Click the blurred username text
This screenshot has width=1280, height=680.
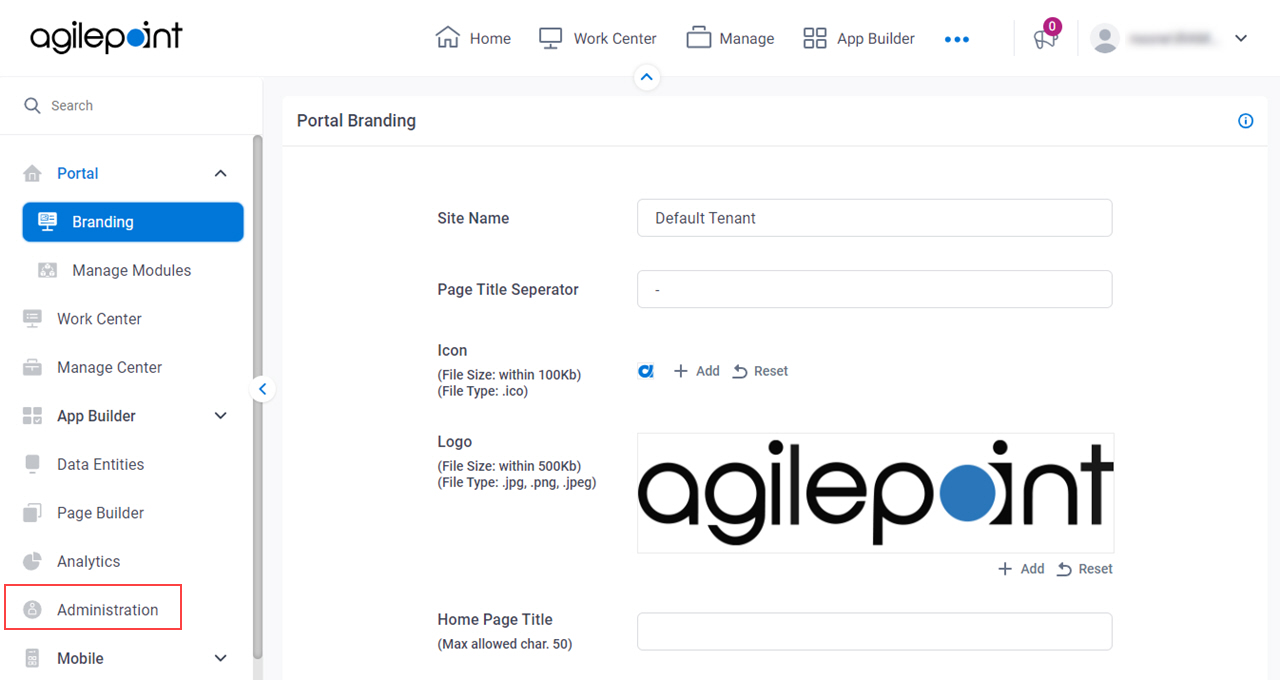[1175, 39]
